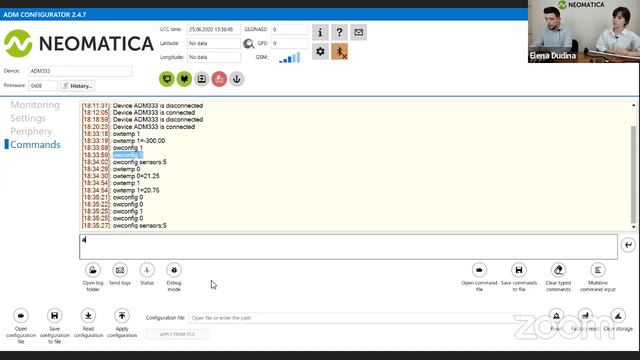Viewport: 640px width, 360px height.
Task: Show device Status
Action: coord(147,270)
